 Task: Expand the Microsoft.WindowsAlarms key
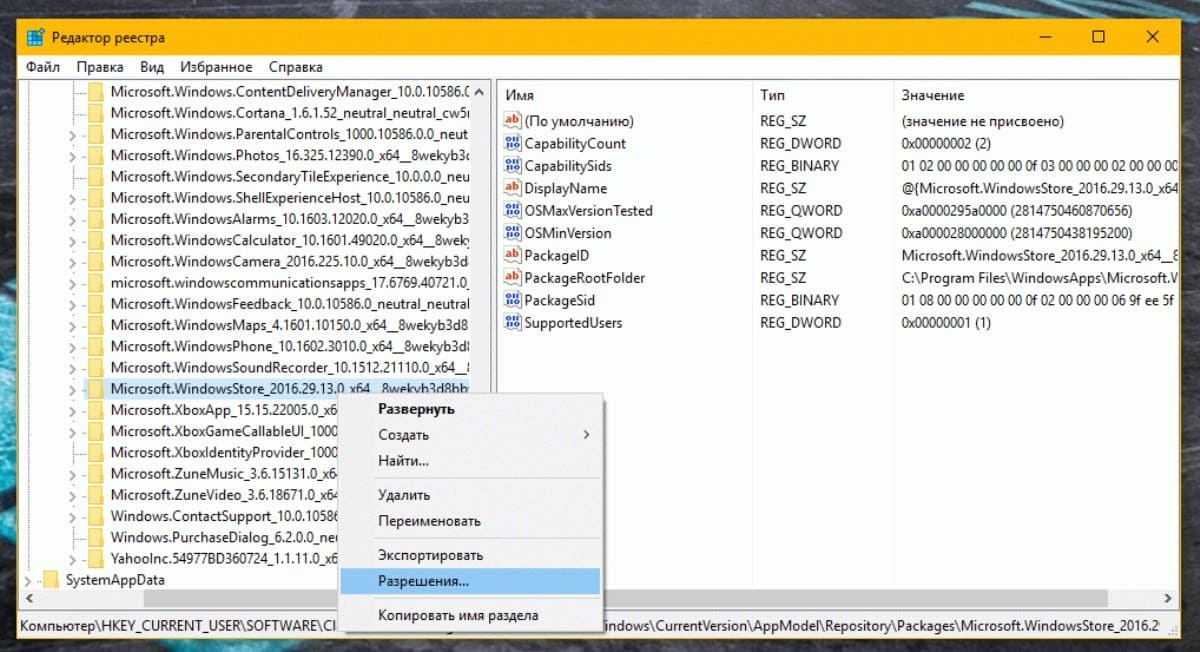73,219
